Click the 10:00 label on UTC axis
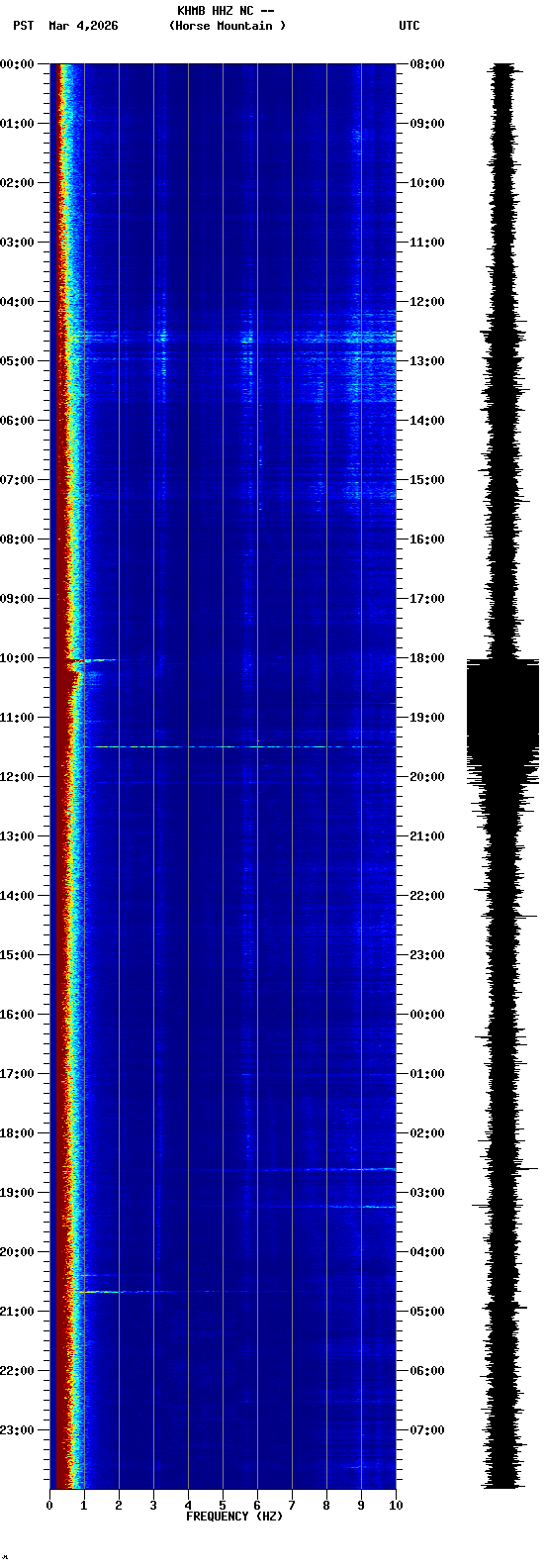The width and height of the screenshot is (546, 1568). click(427, 183)
